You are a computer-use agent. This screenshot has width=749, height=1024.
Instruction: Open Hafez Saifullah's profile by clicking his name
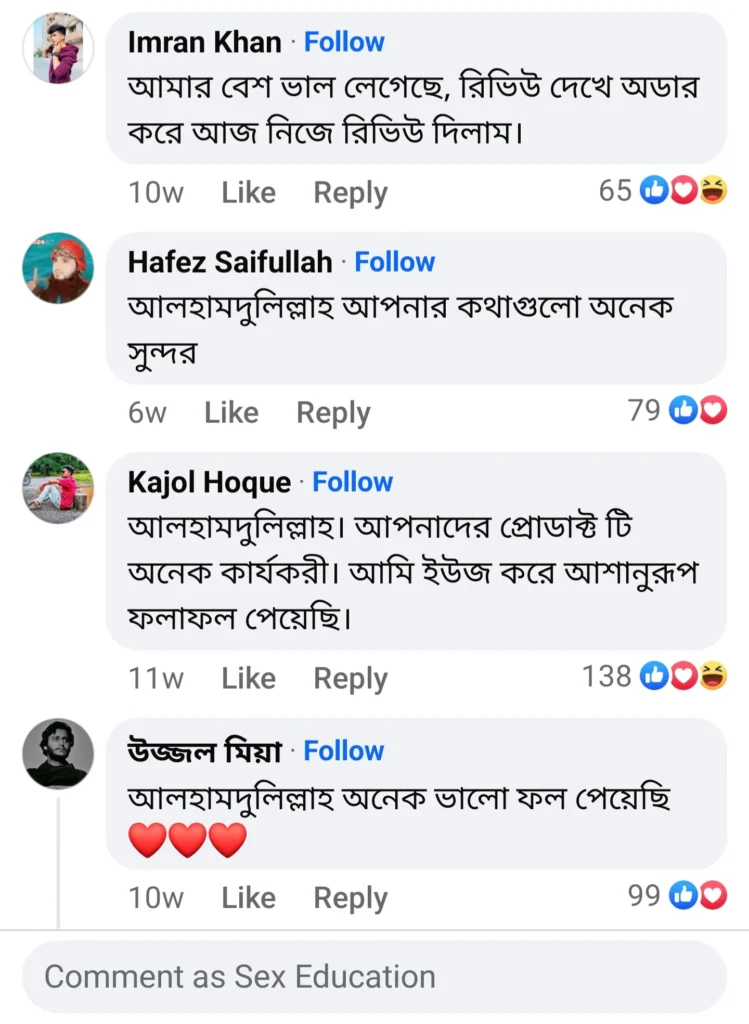[x=230, y=261]
